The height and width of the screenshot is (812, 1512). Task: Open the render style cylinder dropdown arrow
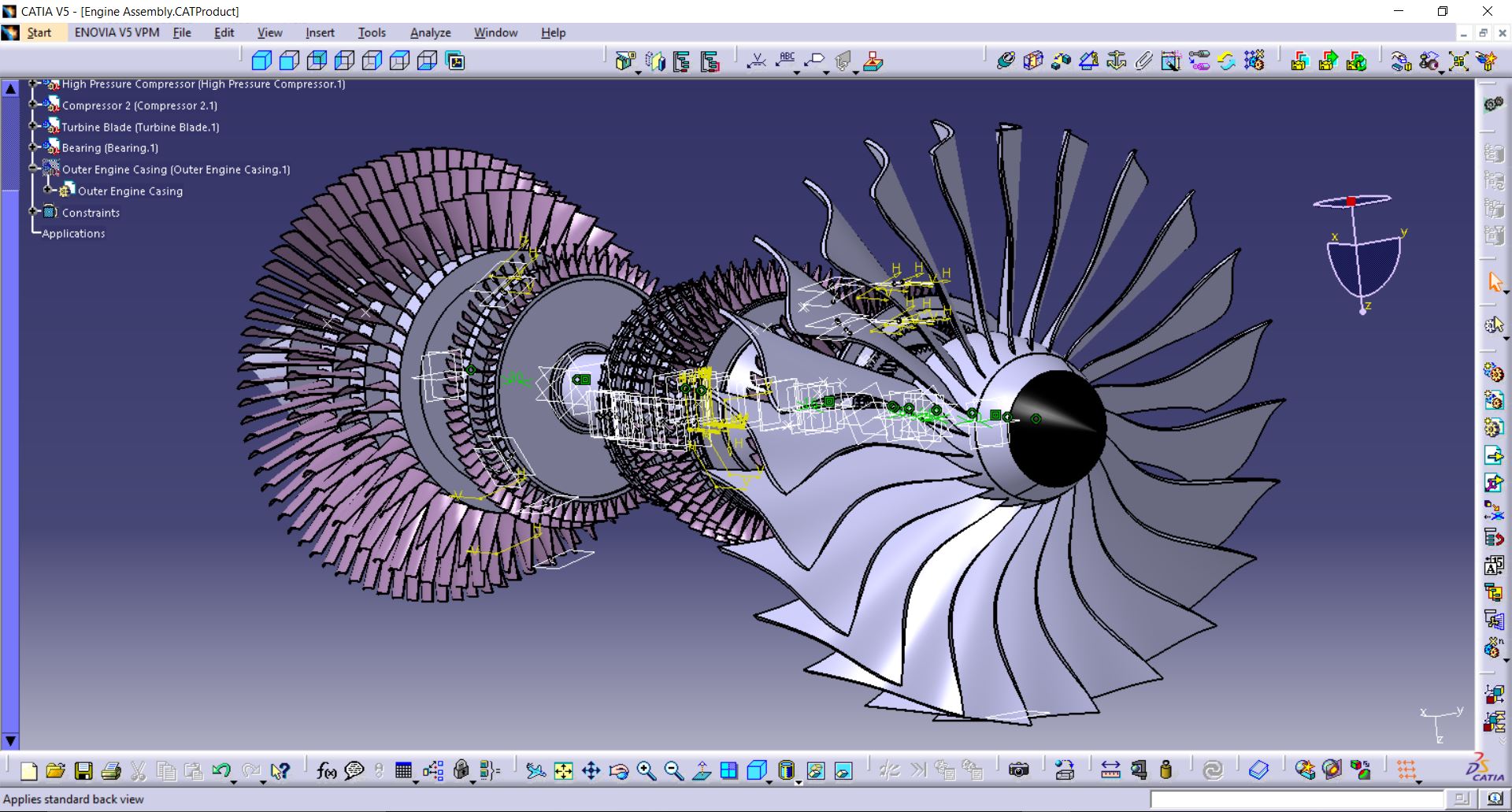(x=799, y=782)
